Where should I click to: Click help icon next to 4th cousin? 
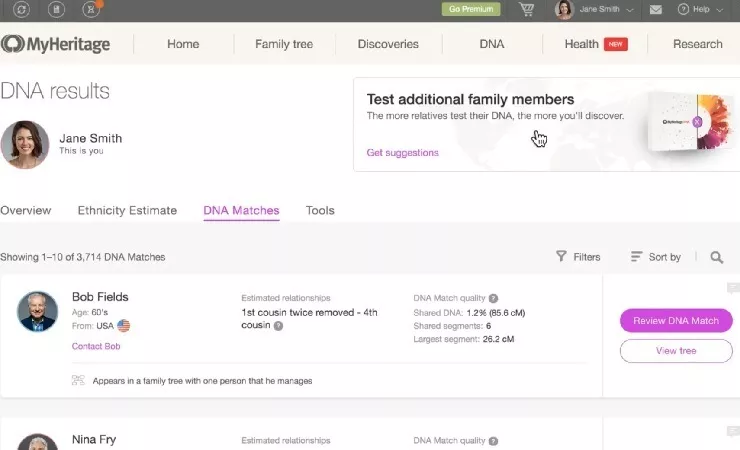point(278,325)
